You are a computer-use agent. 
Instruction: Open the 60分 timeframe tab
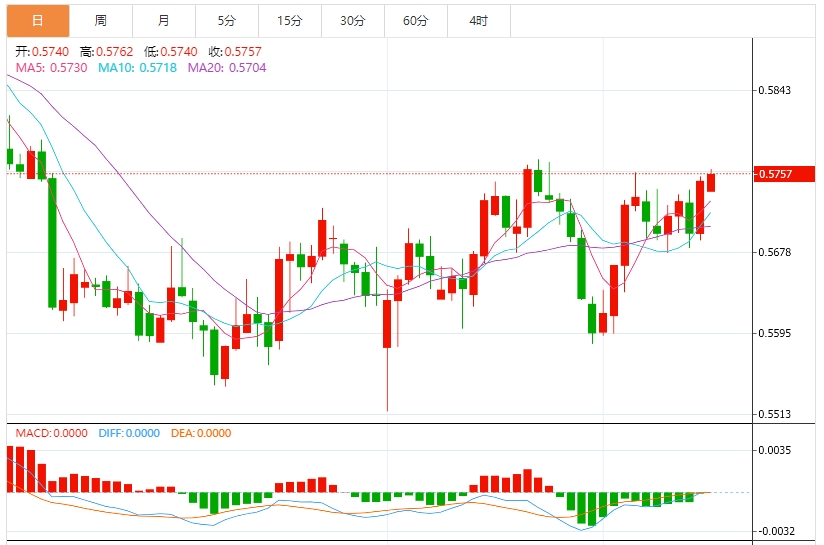pyautogui.click(x=416, y=21)
